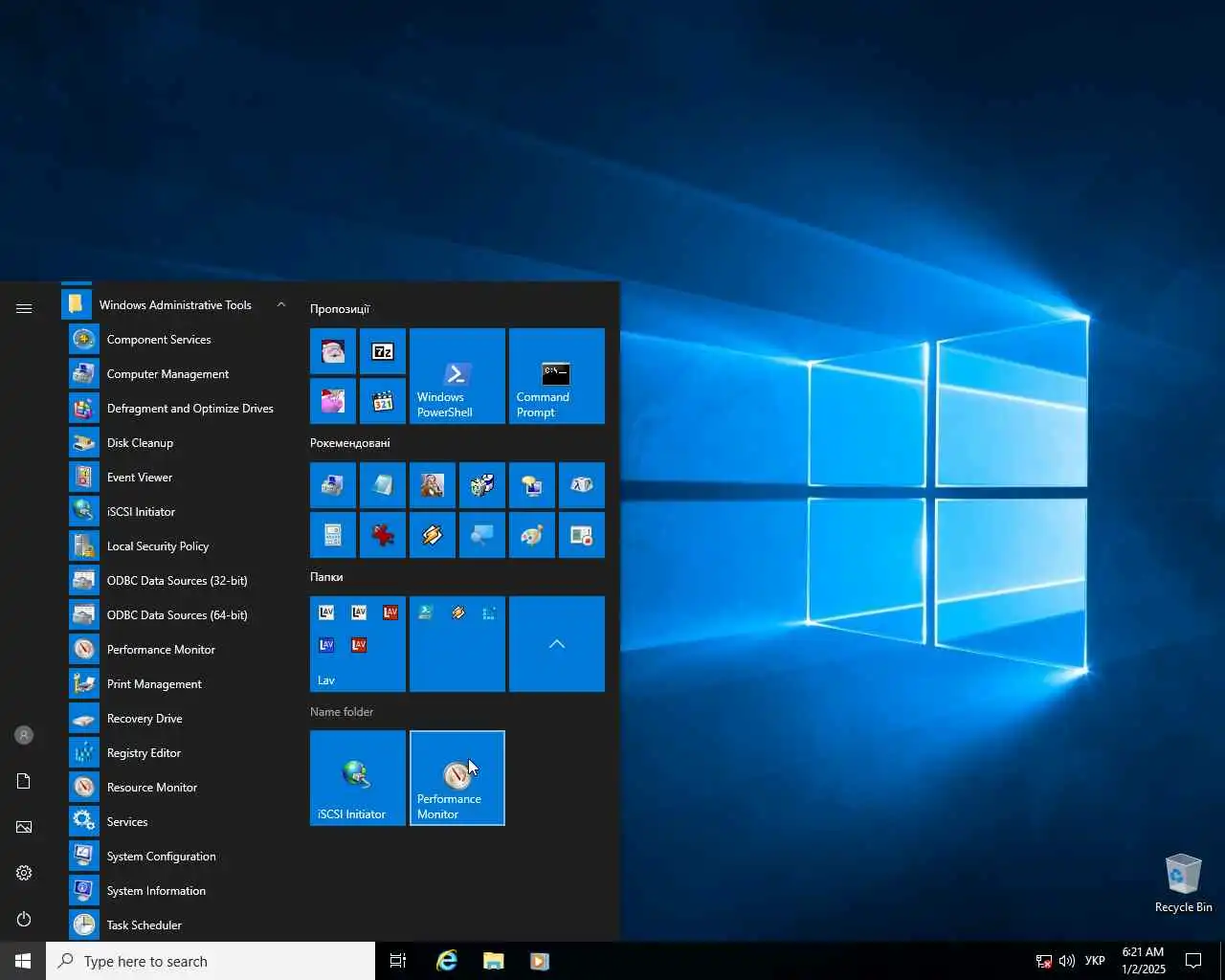Open System Information
Screen dimensions: 1225x980
coord(176,891)
